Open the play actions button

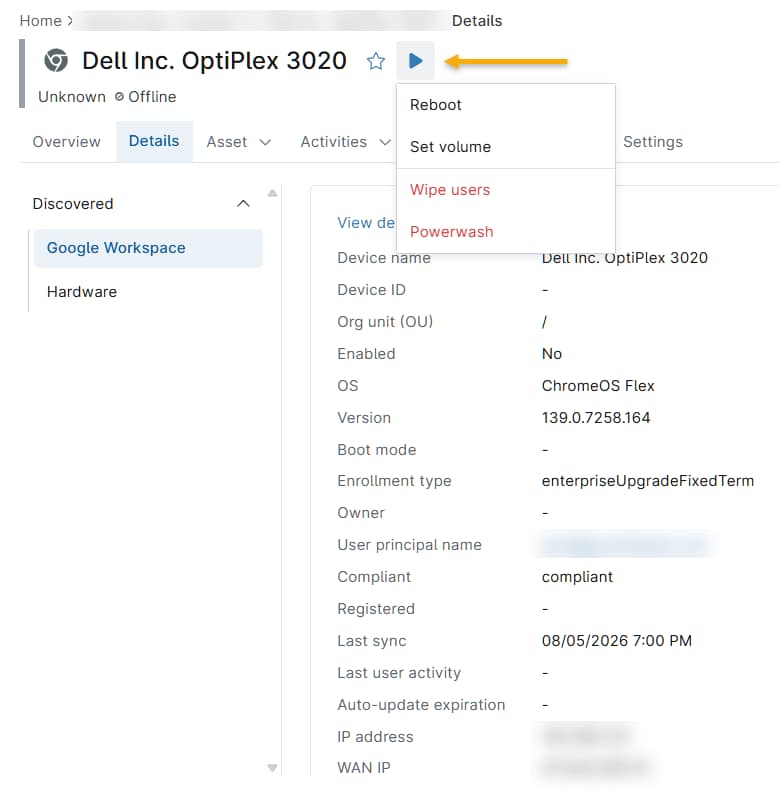(415, 61)
